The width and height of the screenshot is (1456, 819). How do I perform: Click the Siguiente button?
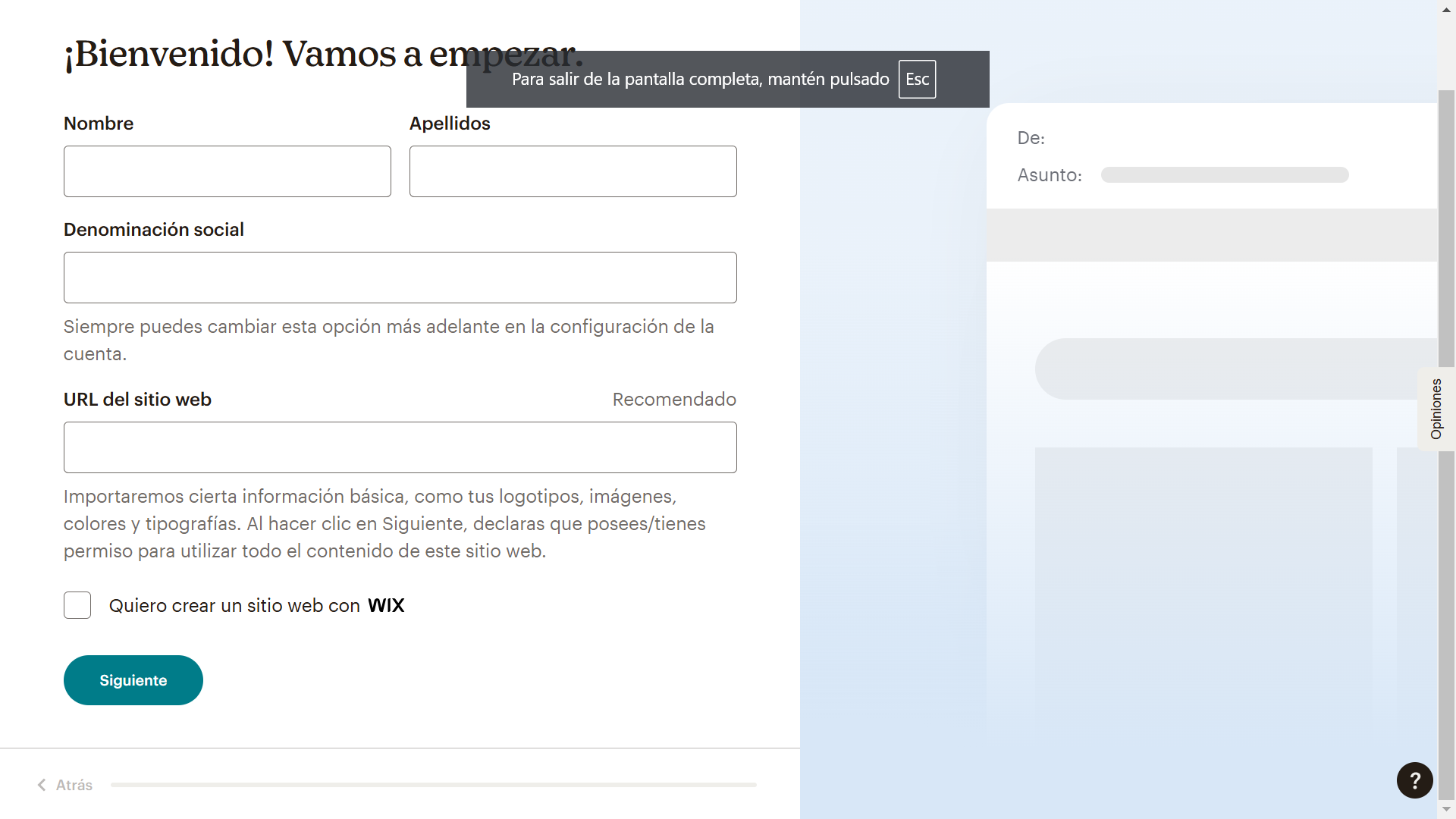pos(133,680)
